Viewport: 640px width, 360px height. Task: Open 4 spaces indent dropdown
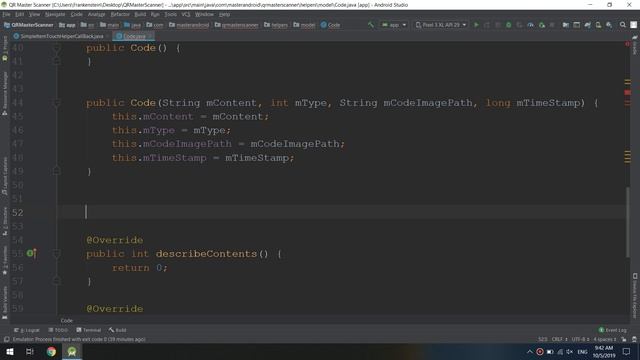604,339
